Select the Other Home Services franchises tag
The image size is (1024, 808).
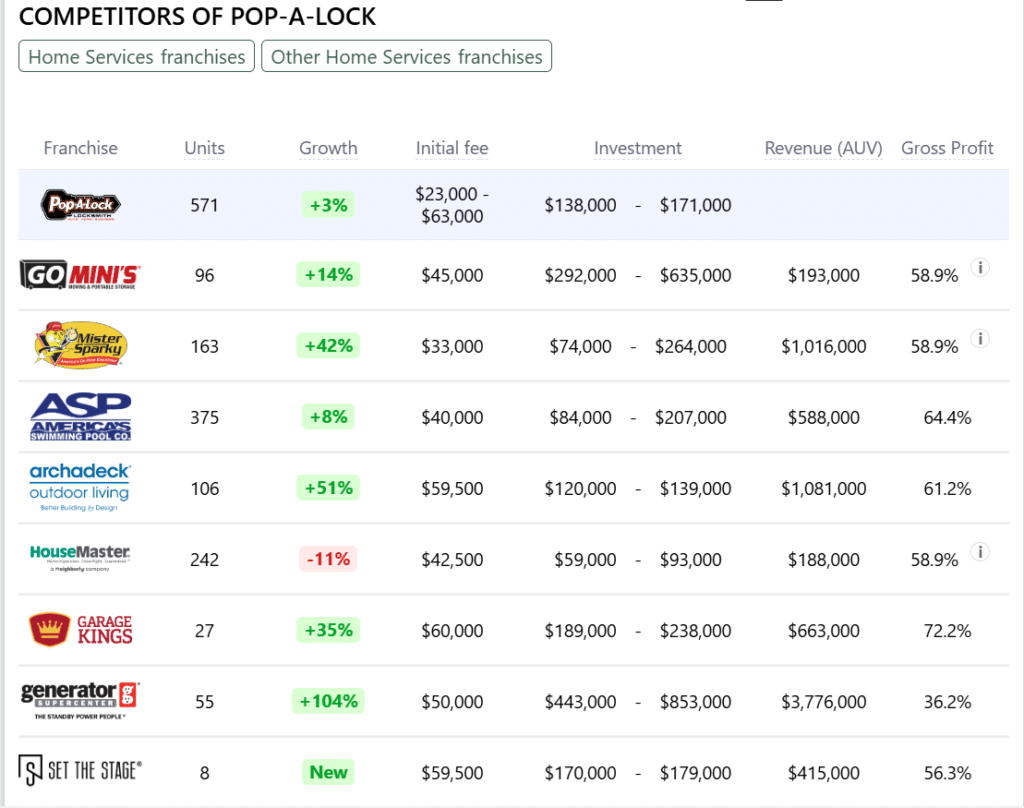click(x=406, y=57)
